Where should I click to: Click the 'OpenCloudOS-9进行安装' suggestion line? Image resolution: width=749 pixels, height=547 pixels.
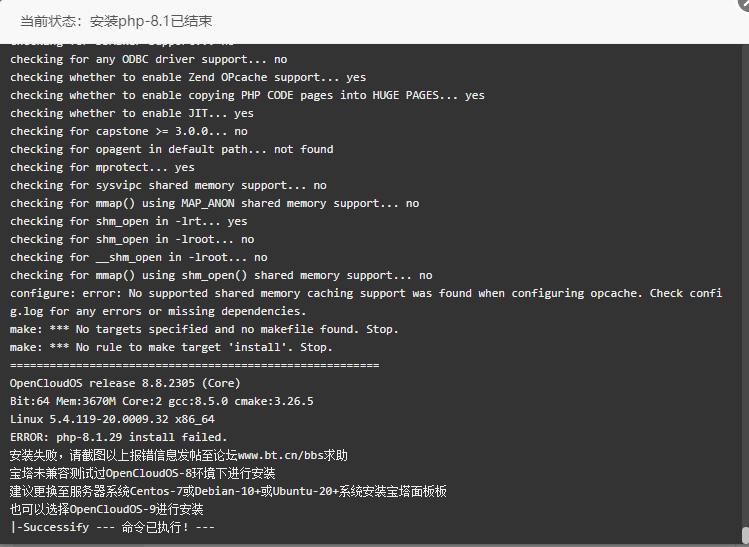(x=107, y=509)
